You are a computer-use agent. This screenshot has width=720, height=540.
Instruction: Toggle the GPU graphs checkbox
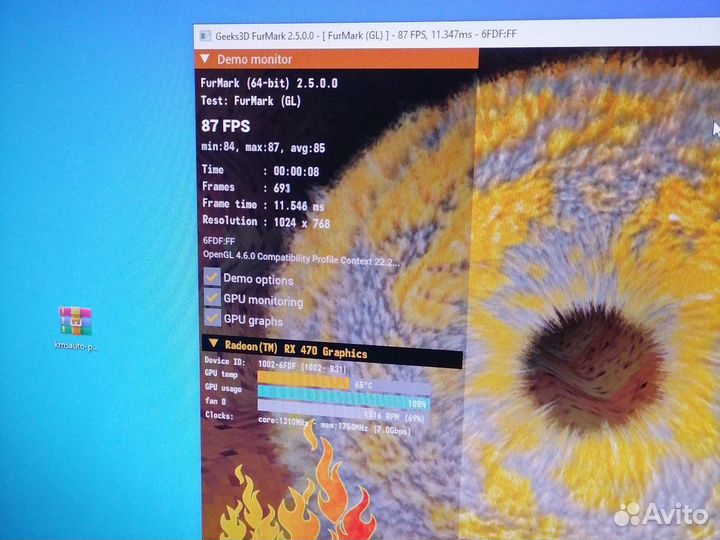point(212,317)
